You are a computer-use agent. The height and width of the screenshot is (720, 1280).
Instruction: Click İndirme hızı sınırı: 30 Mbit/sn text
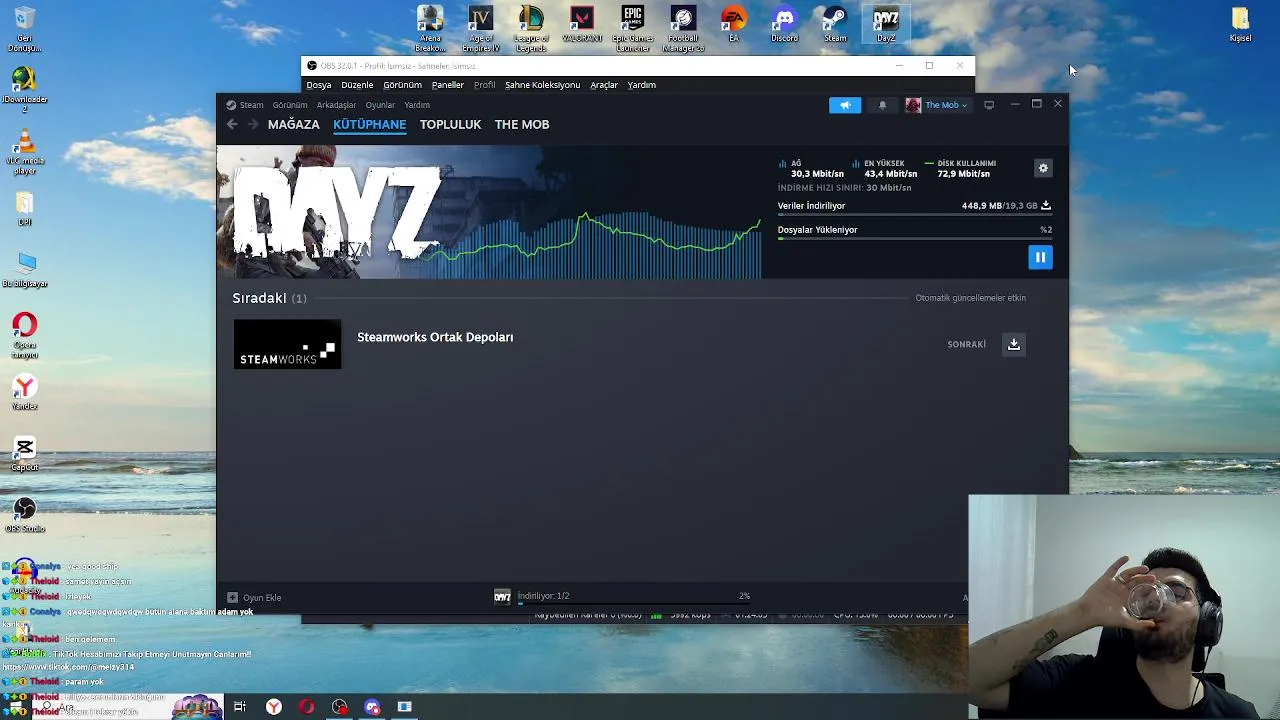(x=844, y=188)
